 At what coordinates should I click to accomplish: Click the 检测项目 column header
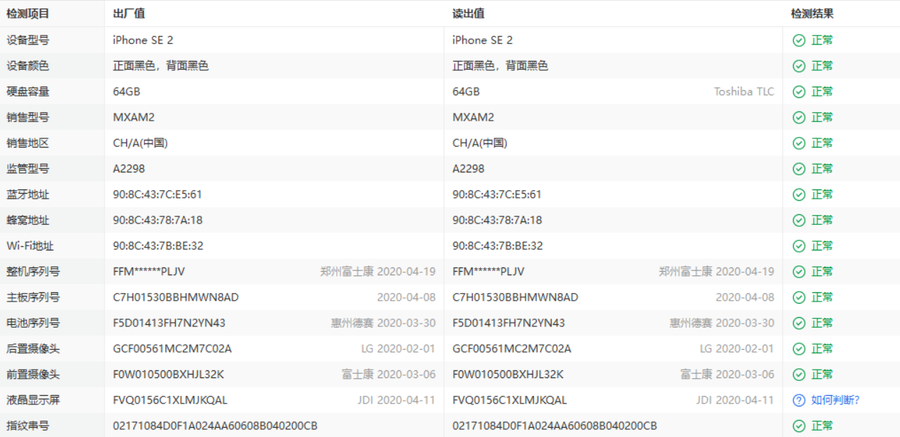click(x=28, y=14)
